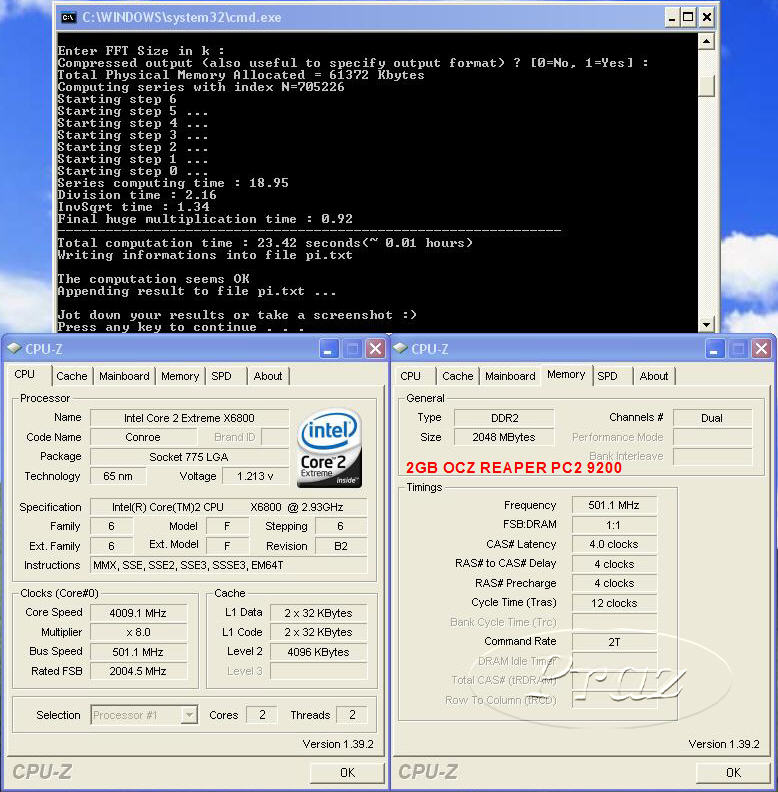This screenshot has height=792, width=778.
Task: Select the CPU tab in left CPU-Z
Action: [25, 375]
